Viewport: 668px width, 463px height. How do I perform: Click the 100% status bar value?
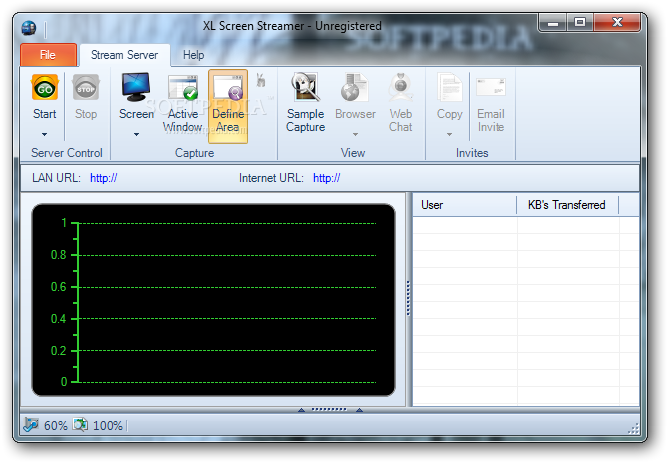point(108,426)
